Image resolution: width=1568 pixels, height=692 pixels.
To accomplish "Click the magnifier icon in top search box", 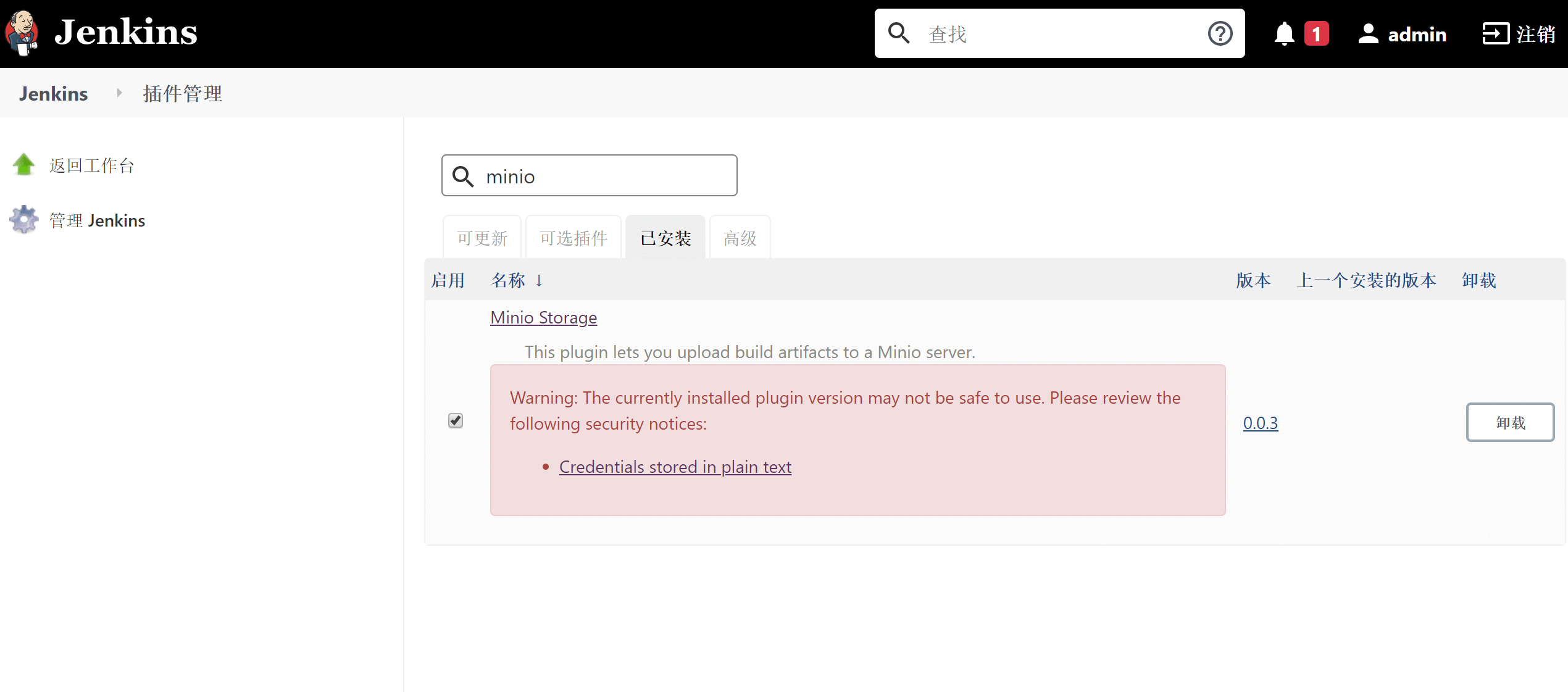I will 899,33.
